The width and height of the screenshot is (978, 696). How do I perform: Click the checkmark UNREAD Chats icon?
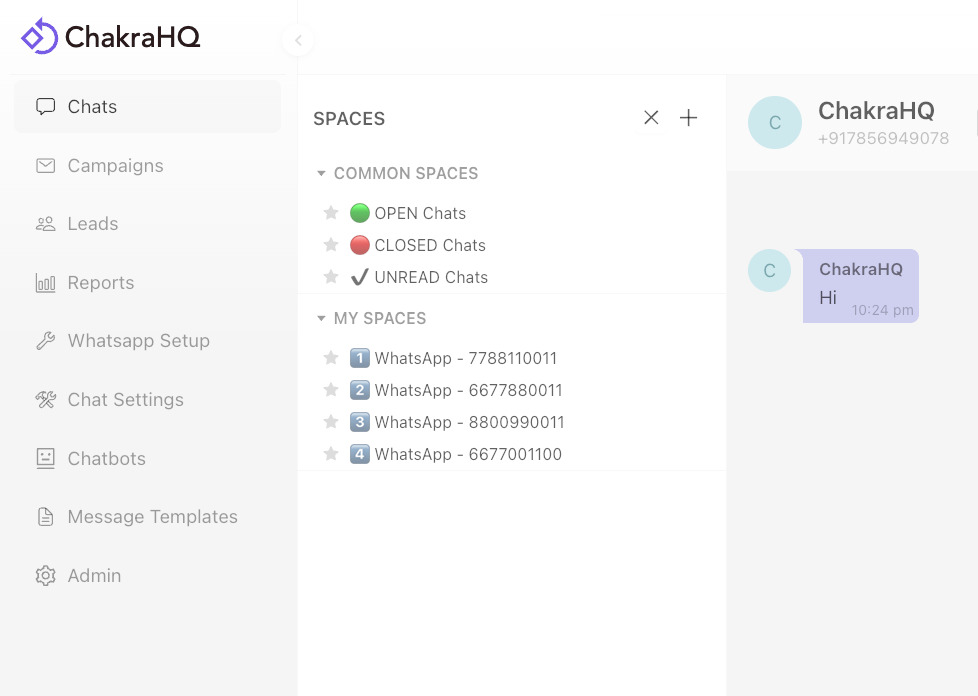(360, 277)
